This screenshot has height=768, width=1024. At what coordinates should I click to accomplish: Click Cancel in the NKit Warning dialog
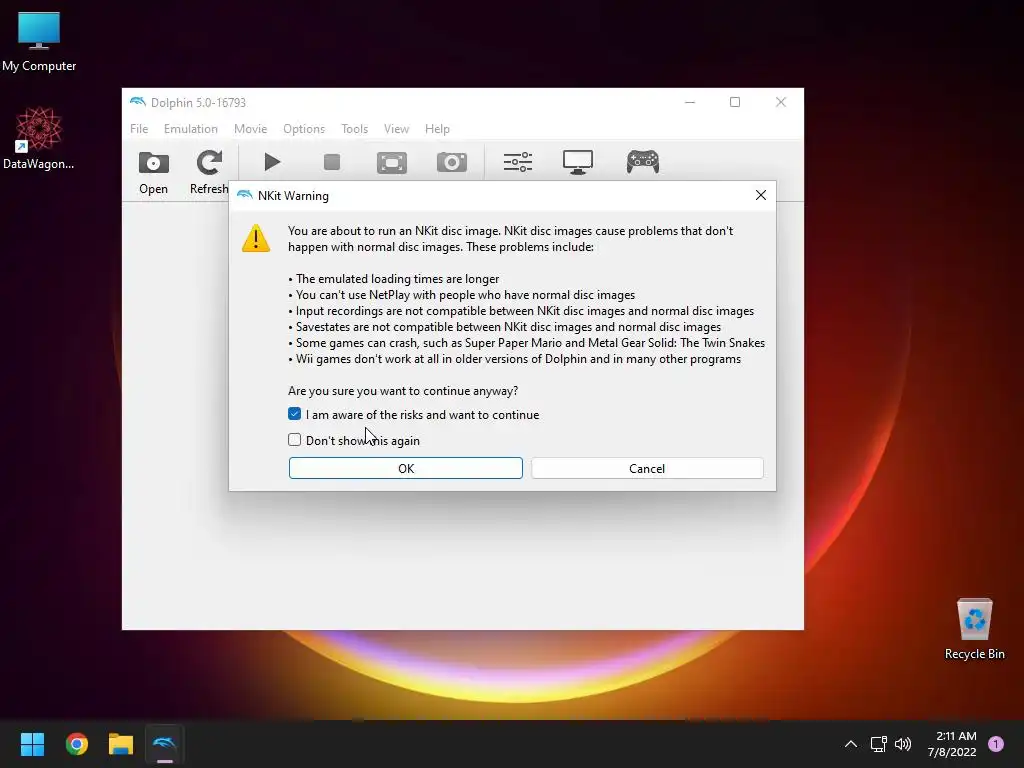point(647,468)
